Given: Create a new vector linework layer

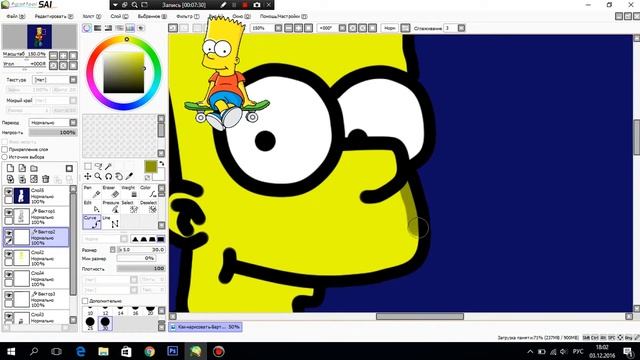Looking at the screenshot, I should point(22,168).
